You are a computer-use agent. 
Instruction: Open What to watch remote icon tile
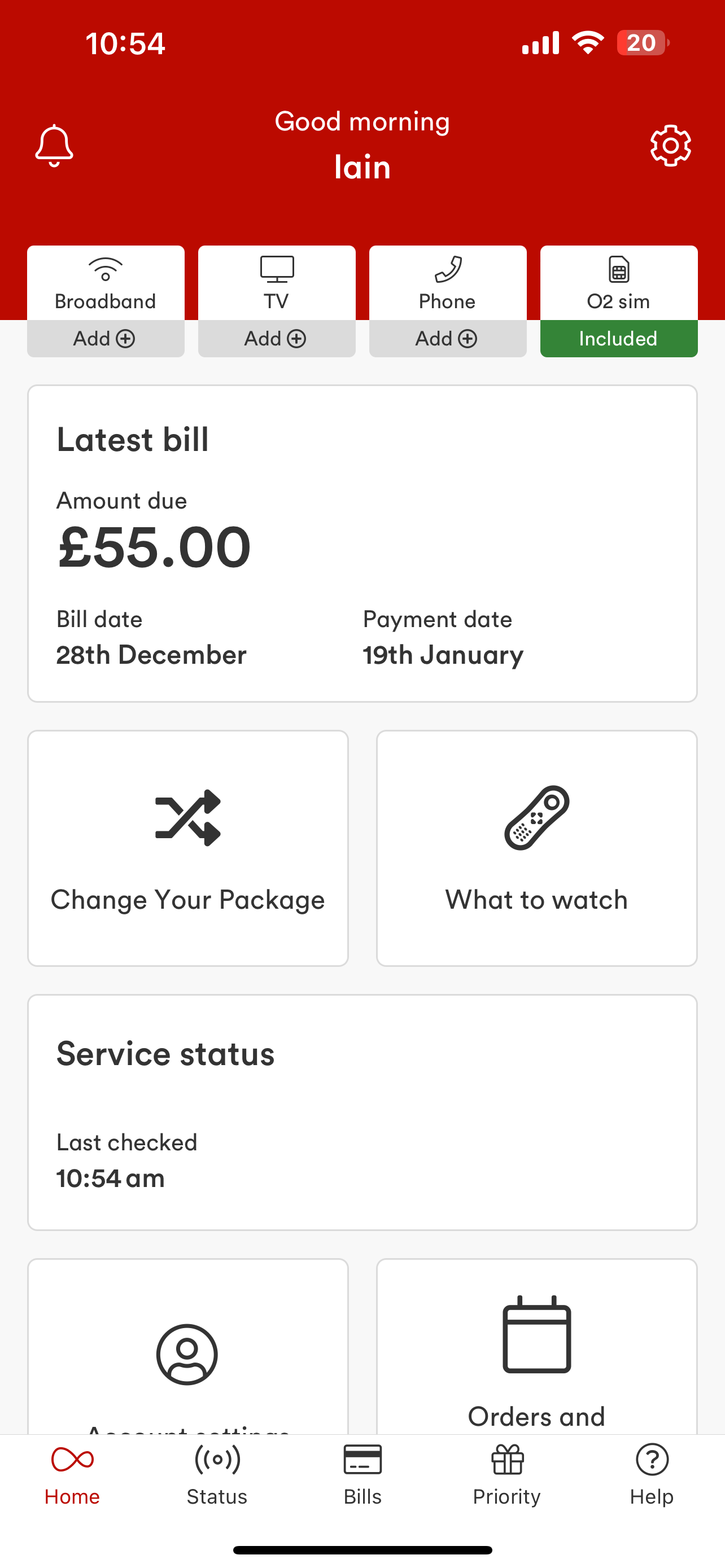click(x=537, y=848)
